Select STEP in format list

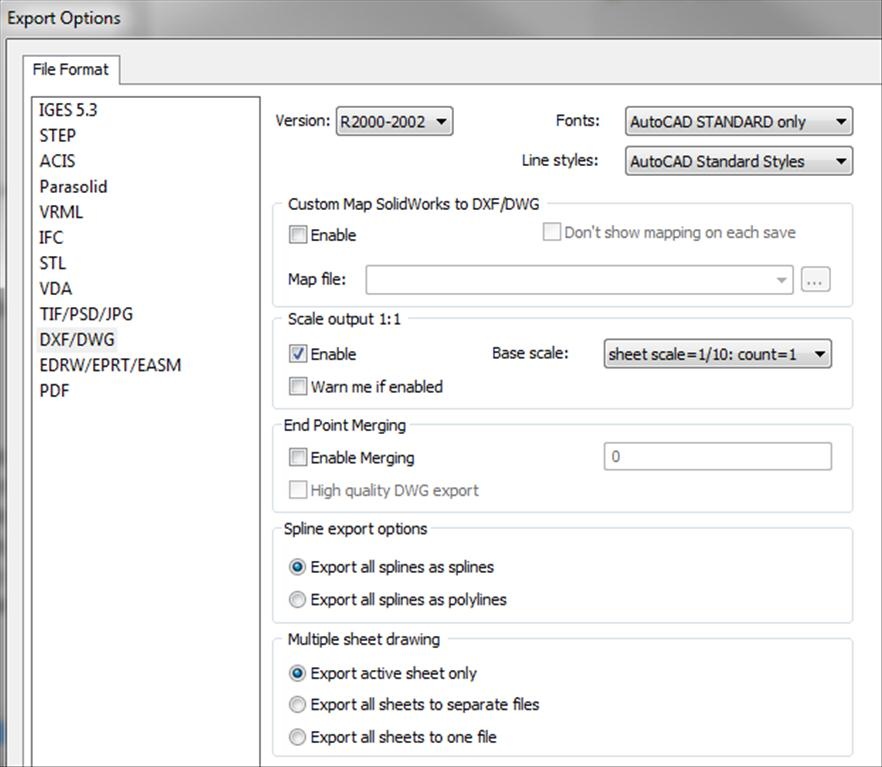pos(57,136)
